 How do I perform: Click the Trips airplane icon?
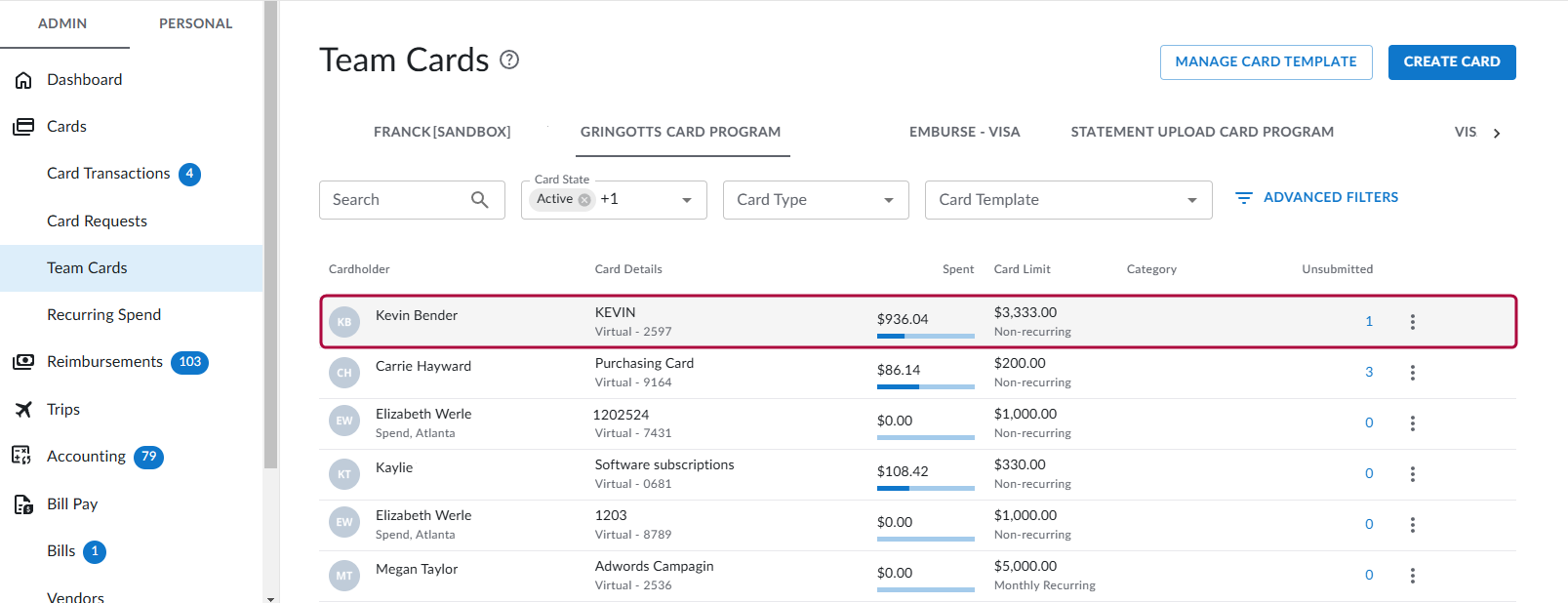tap(23, 410)
